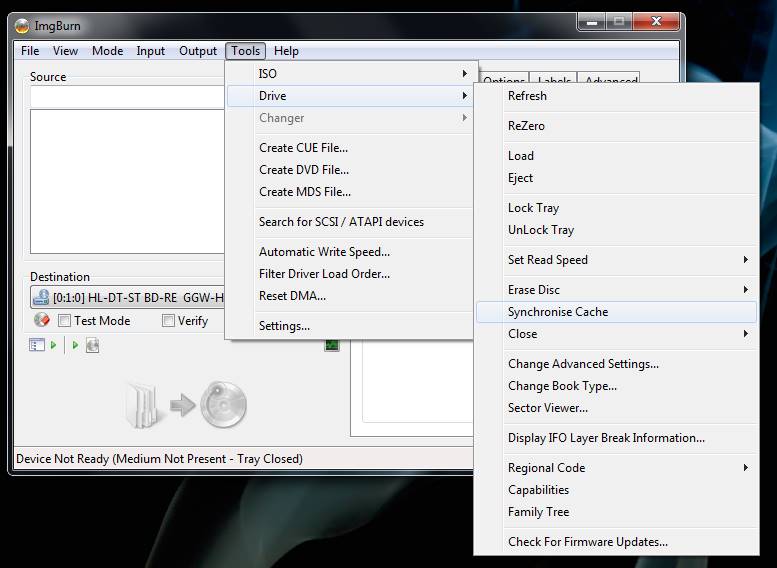Open the Output menu
Image resolution: width=777 pixels, height=568 pixels.
pyautogui.click(x=198, y=51)
